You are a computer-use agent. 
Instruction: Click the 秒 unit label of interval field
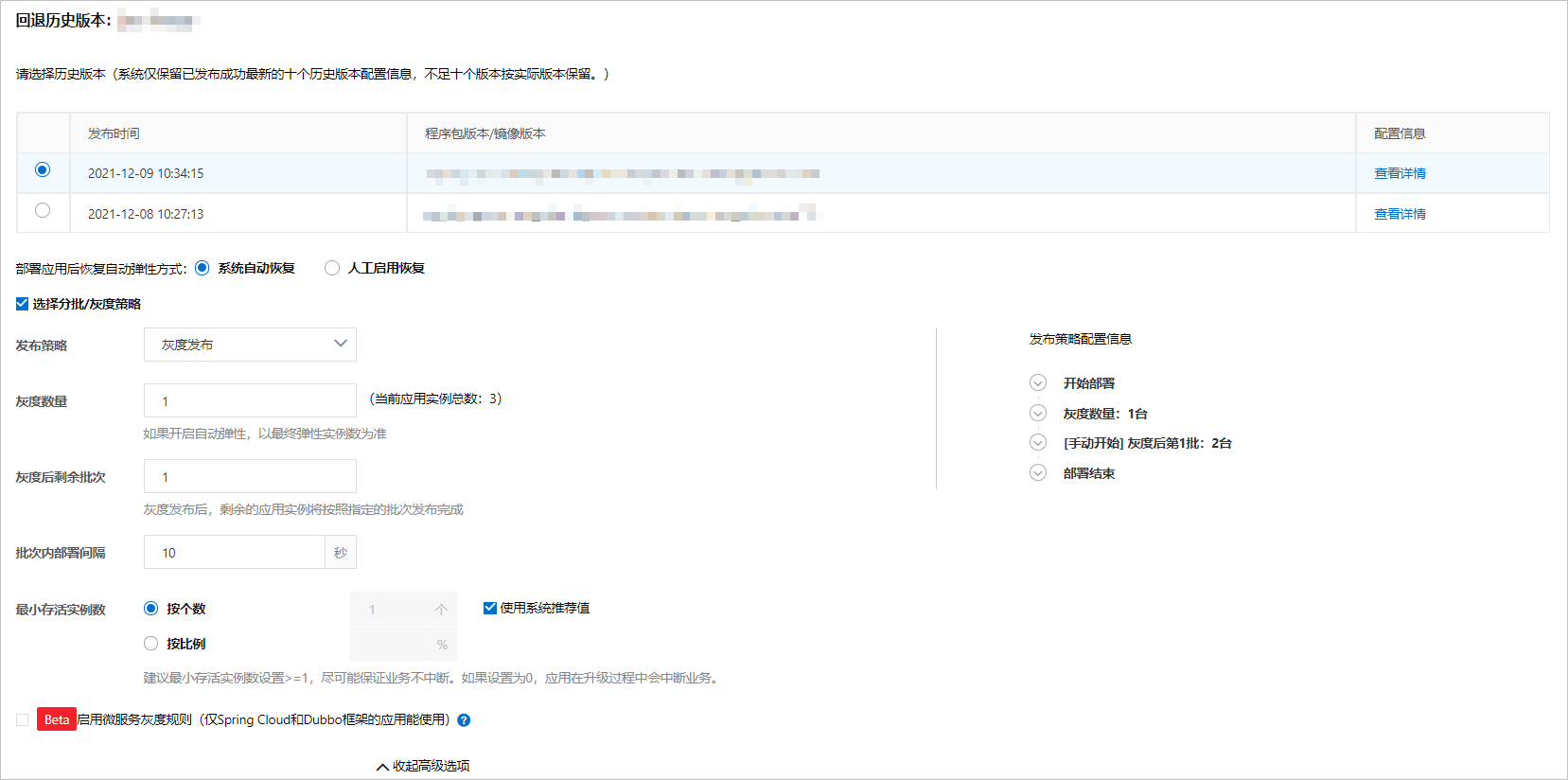(x=341, y=552)
